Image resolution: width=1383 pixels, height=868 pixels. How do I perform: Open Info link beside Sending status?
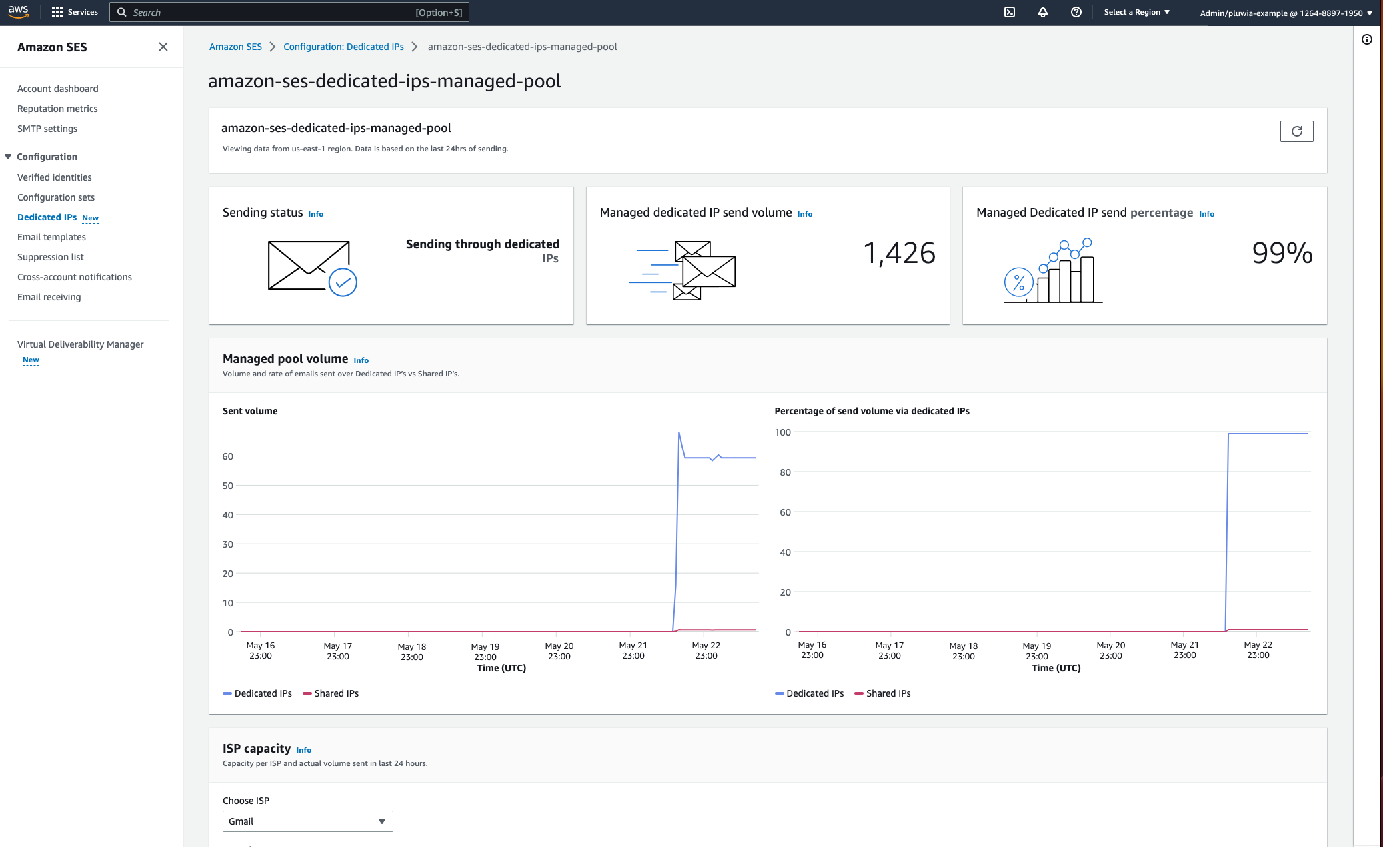coord(315,213)
